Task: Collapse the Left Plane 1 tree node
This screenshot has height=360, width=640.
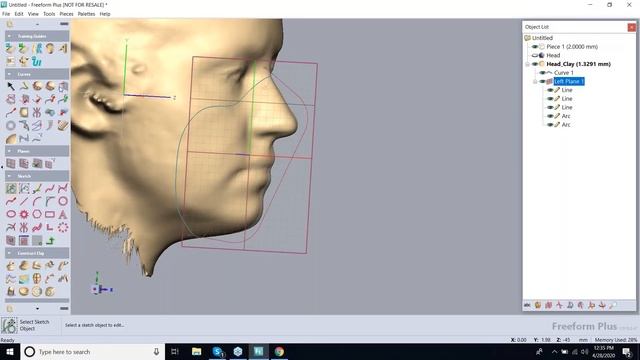Action: tap(535, 81)
